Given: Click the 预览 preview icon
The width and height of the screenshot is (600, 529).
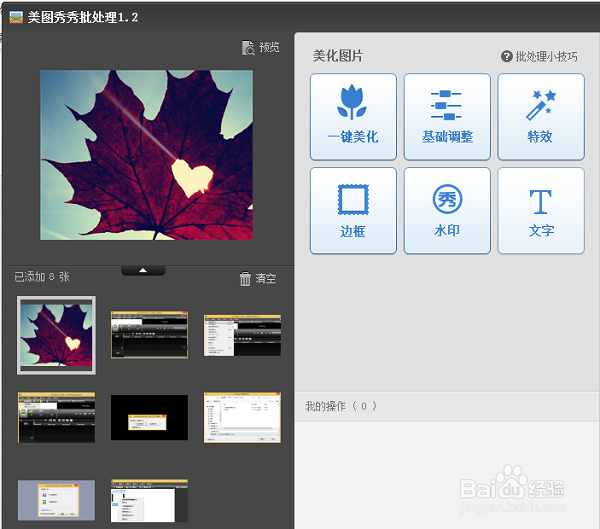Looking at the screenshot, I should coord(248,48).
